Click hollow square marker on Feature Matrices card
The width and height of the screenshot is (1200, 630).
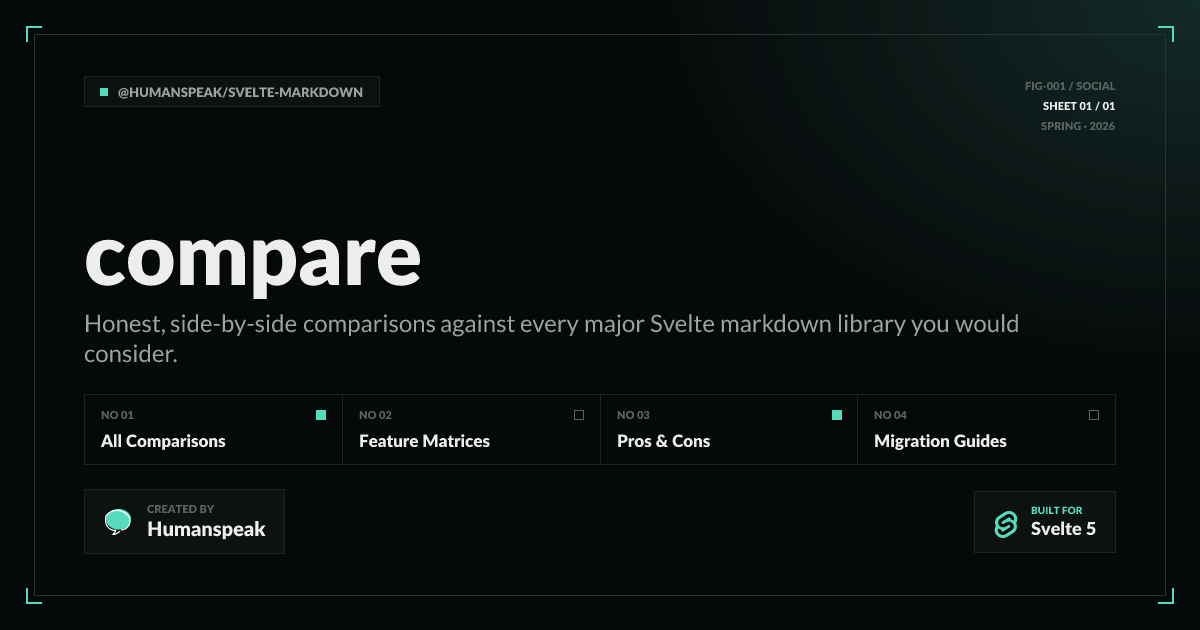[579, 415]
